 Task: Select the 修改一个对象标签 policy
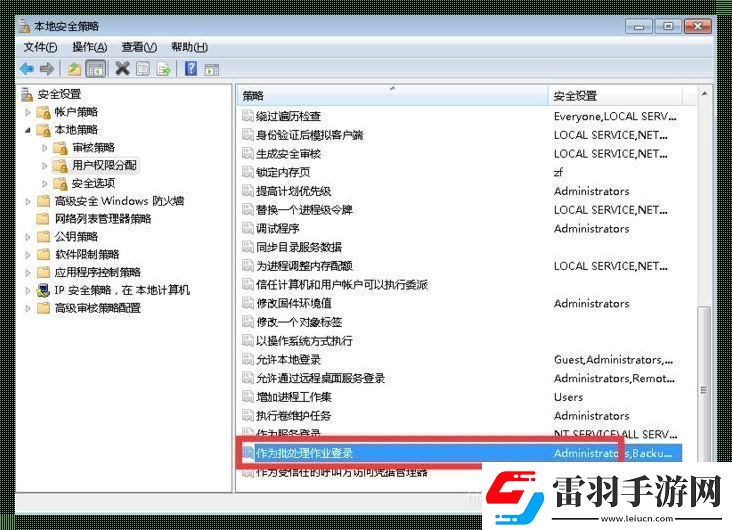[299, 322]
